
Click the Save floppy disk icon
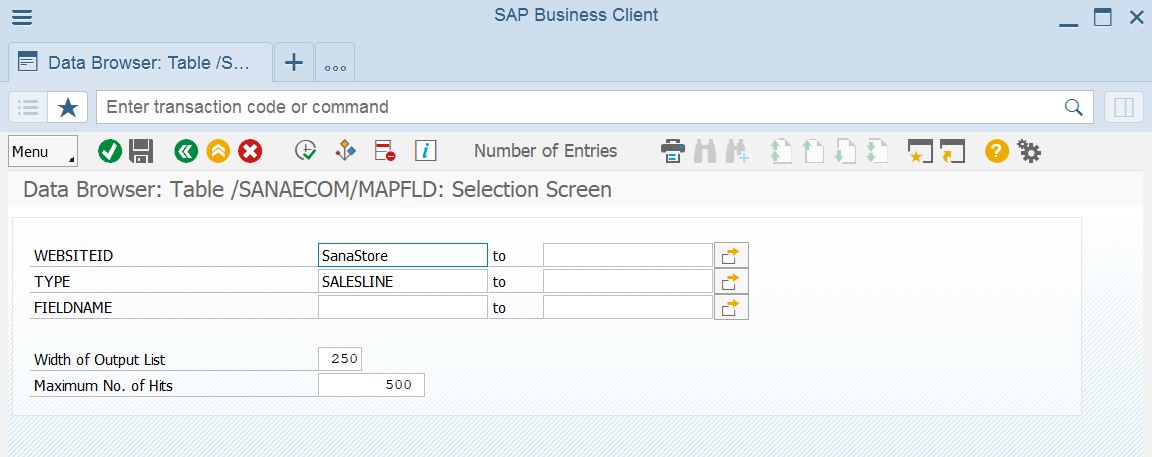click(141, 151)
